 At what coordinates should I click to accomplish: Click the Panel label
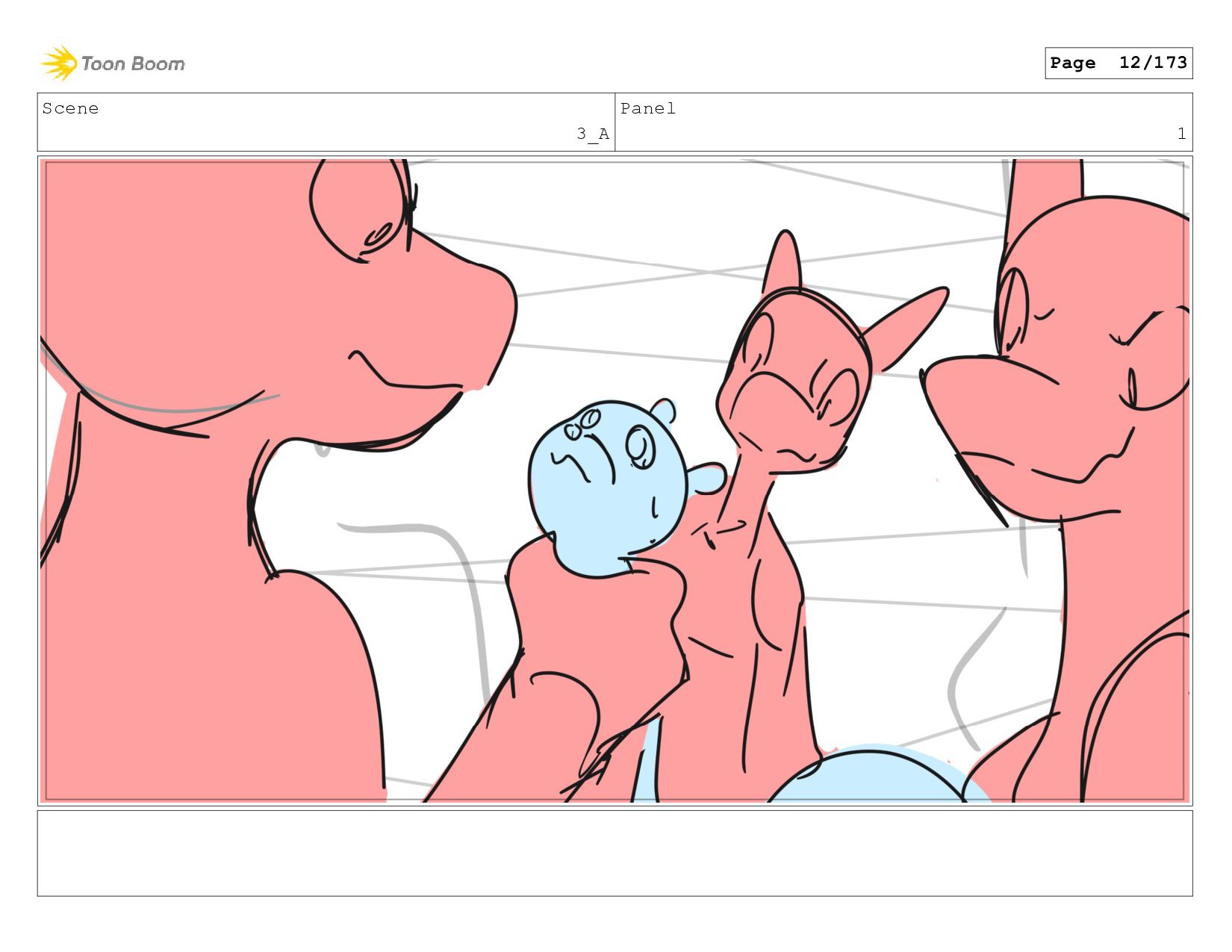click(x=648, y=108)
